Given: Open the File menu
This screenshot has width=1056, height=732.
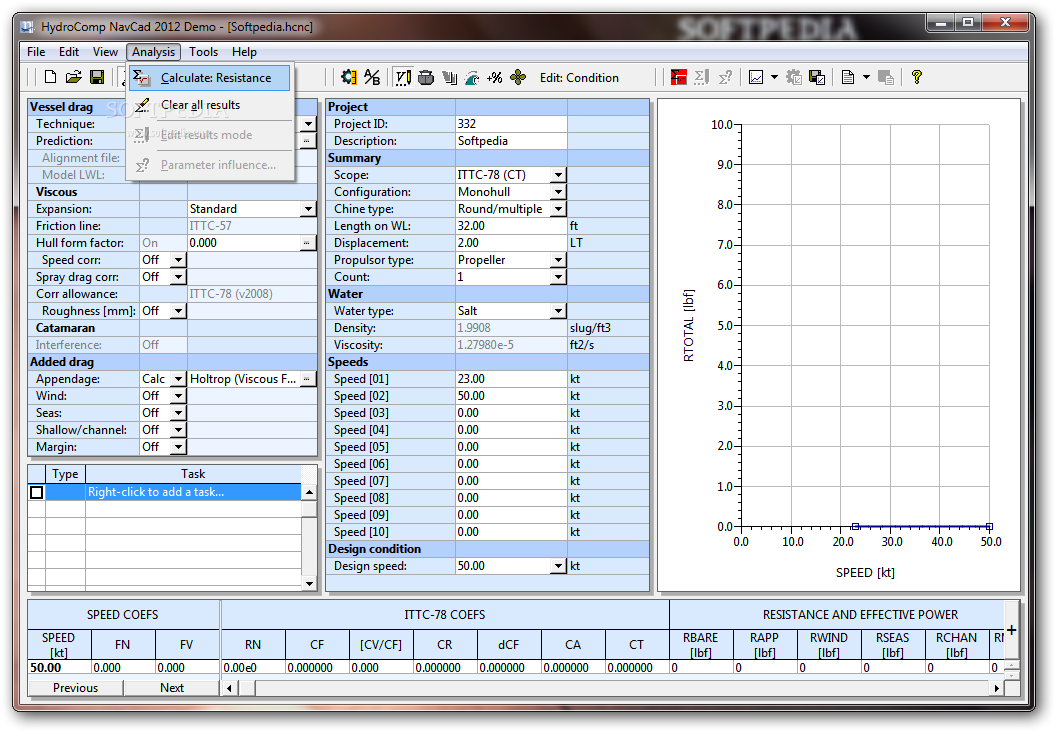Looking at the screenshot, I should (36, 52).
